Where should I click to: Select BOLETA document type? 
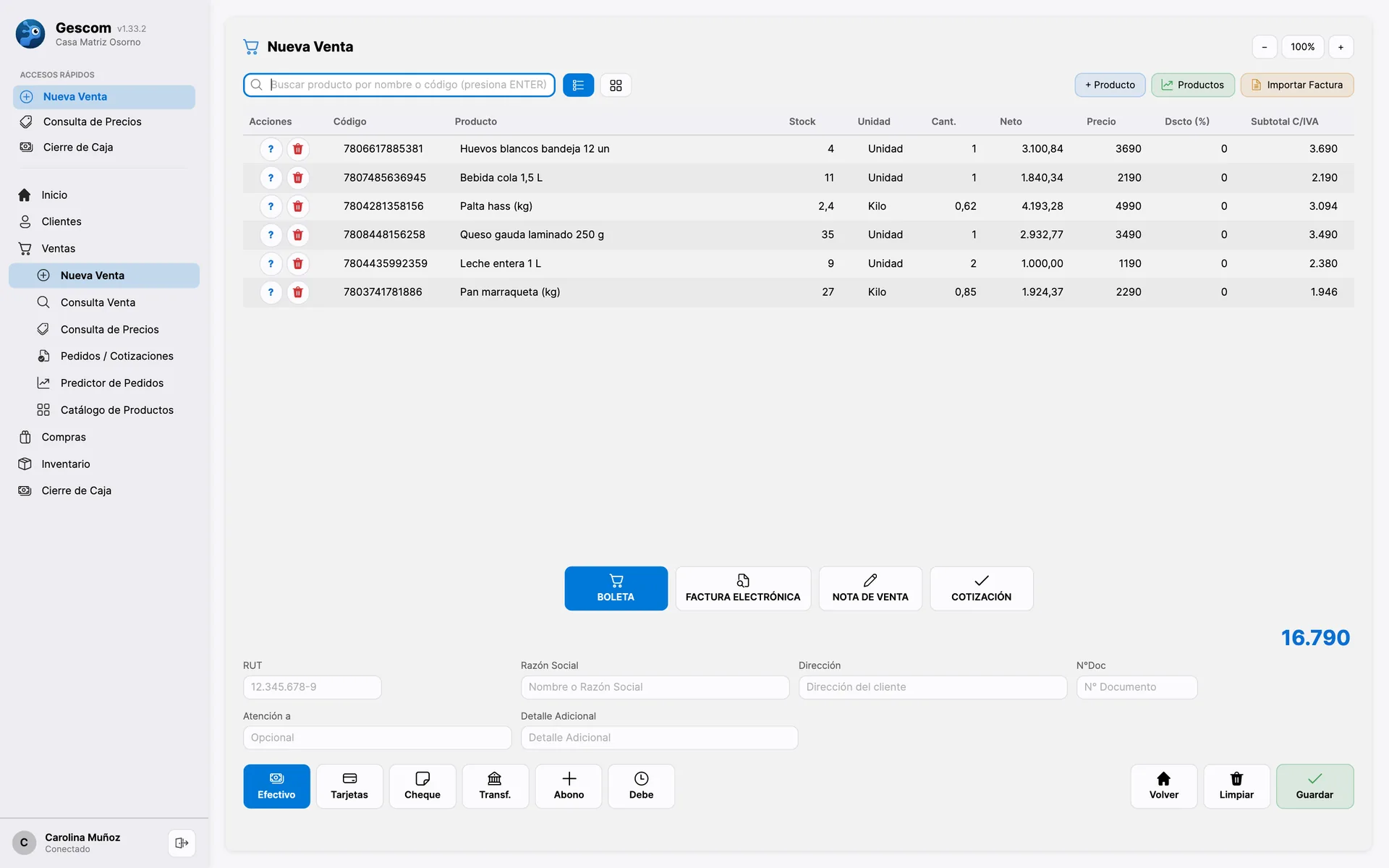coord(616,588)
